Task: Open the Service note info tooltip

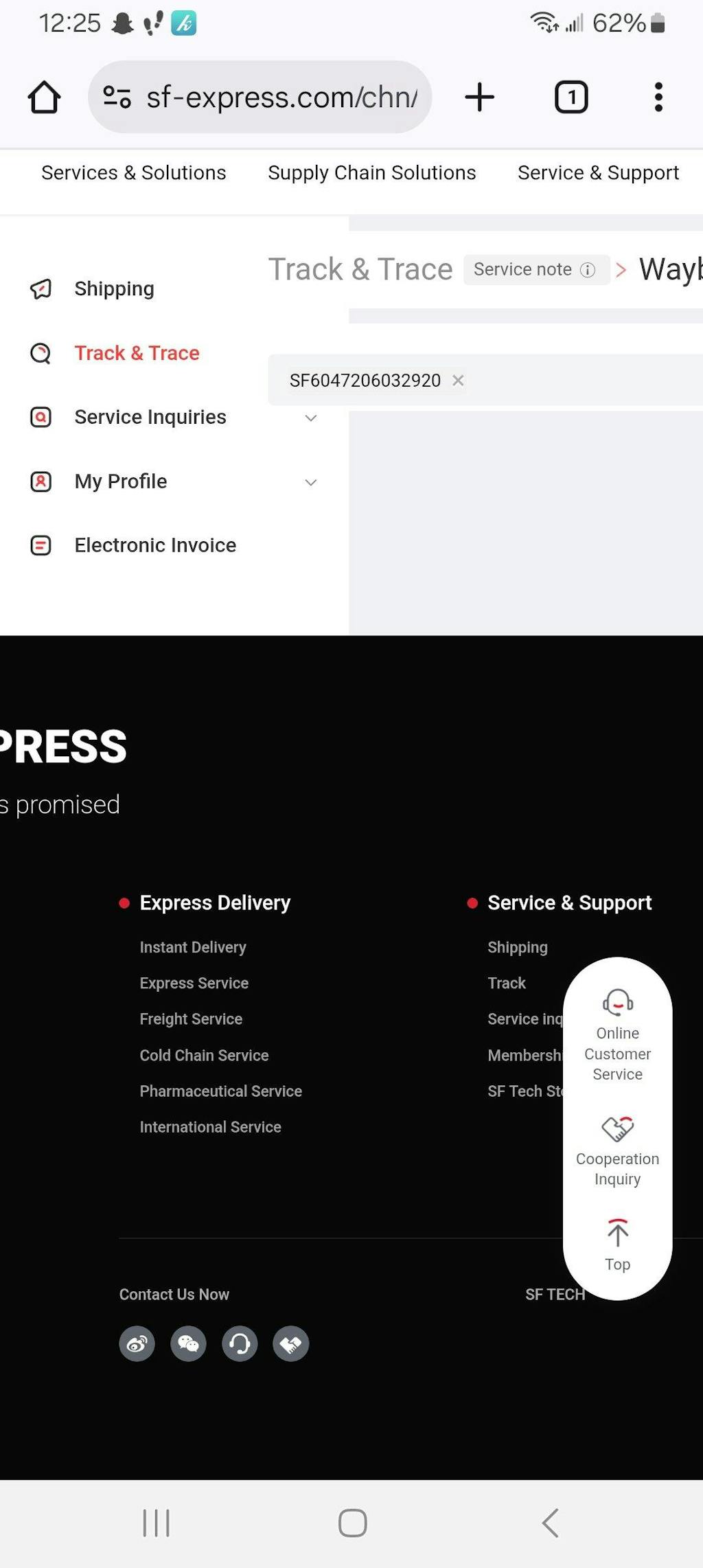Action: [x=588, y=270]
